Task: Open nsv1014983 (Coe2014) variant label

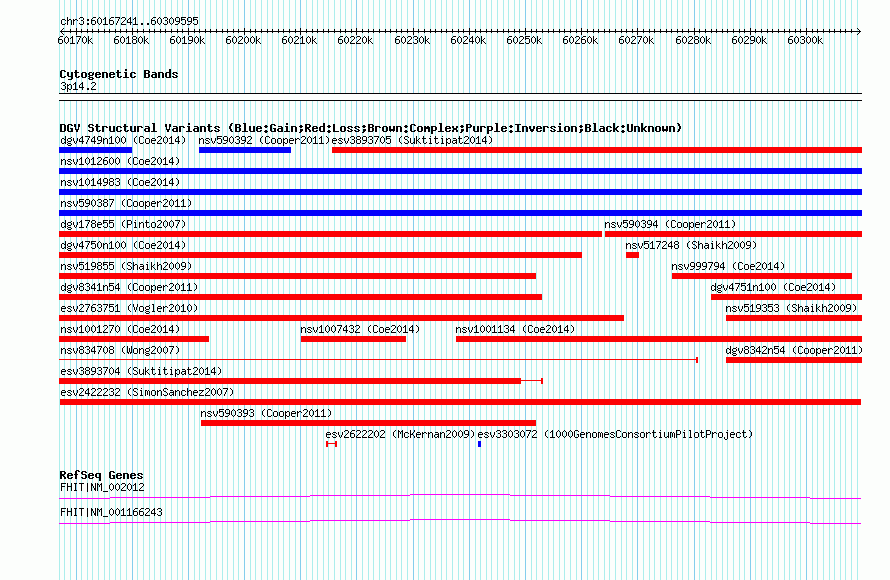Action: pyautogui.click(x=120, y=182)
